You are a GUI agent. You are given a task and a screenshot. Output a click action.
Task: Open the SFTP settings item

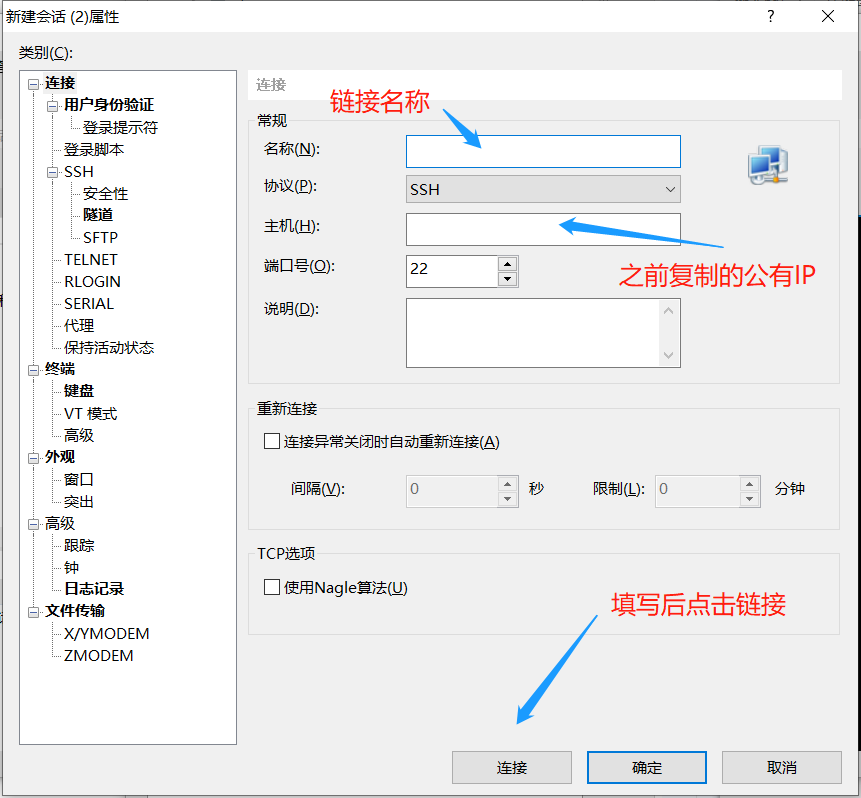click(100, 237)
